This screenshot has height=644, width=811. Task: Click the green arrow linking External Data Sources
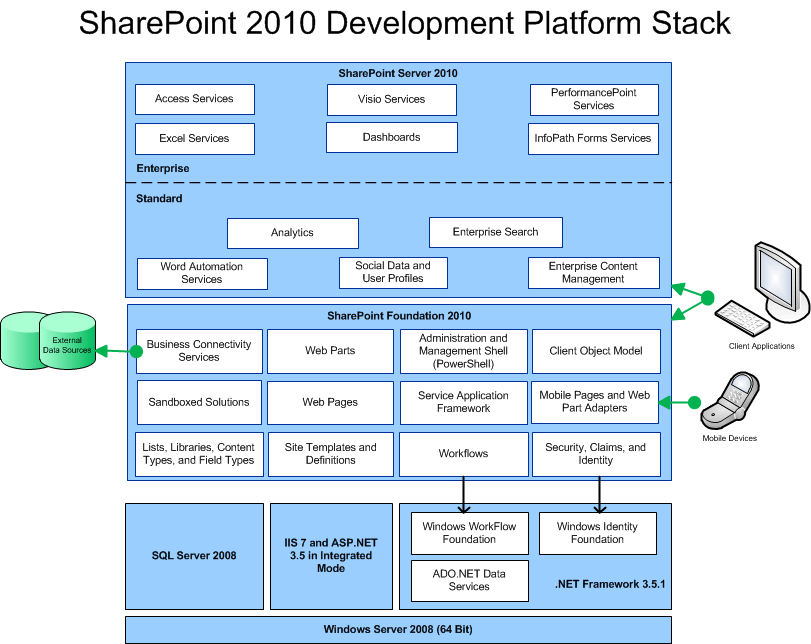115,350
